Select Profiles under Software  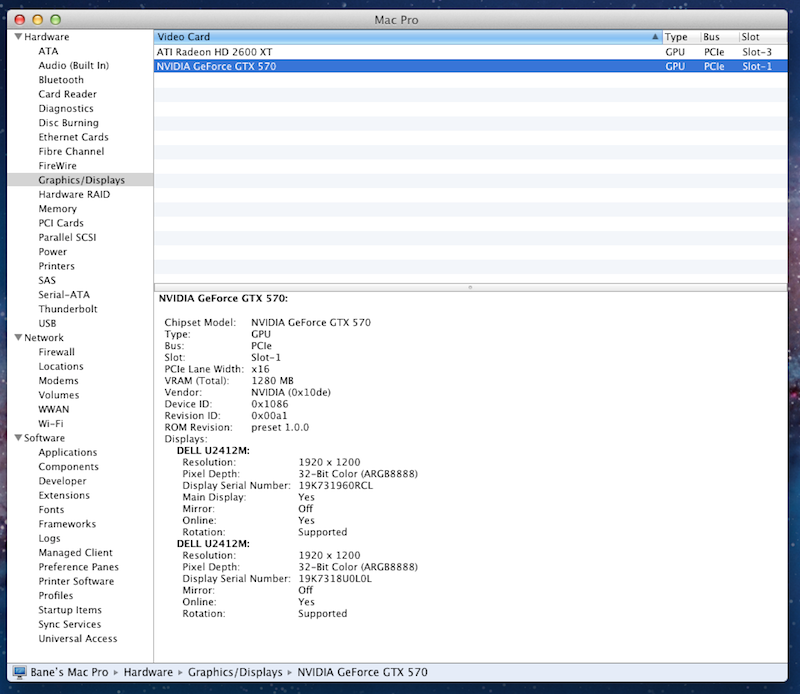[56, 594]
